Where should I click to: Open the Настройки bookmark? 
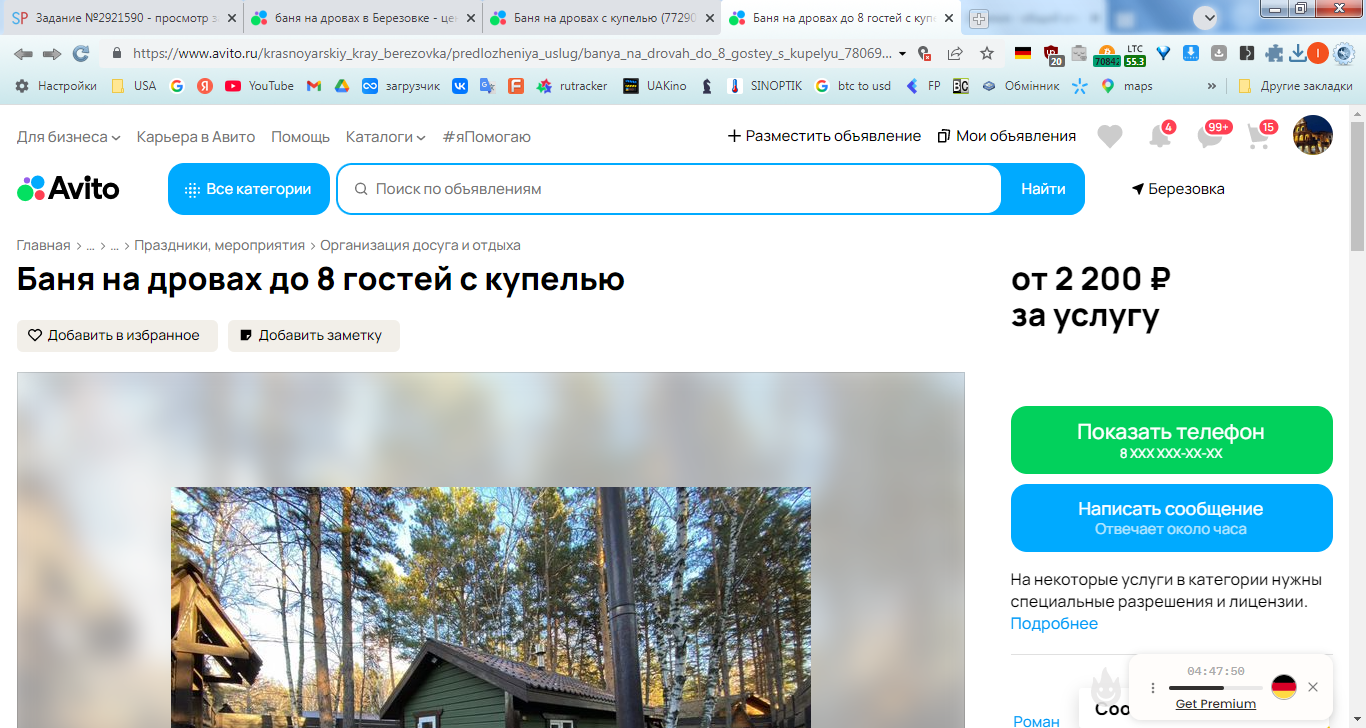pos(56,86)
